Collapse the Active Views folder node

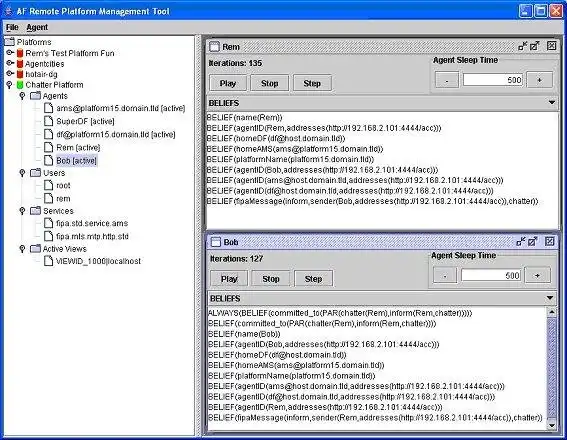(x=22, y=249)
